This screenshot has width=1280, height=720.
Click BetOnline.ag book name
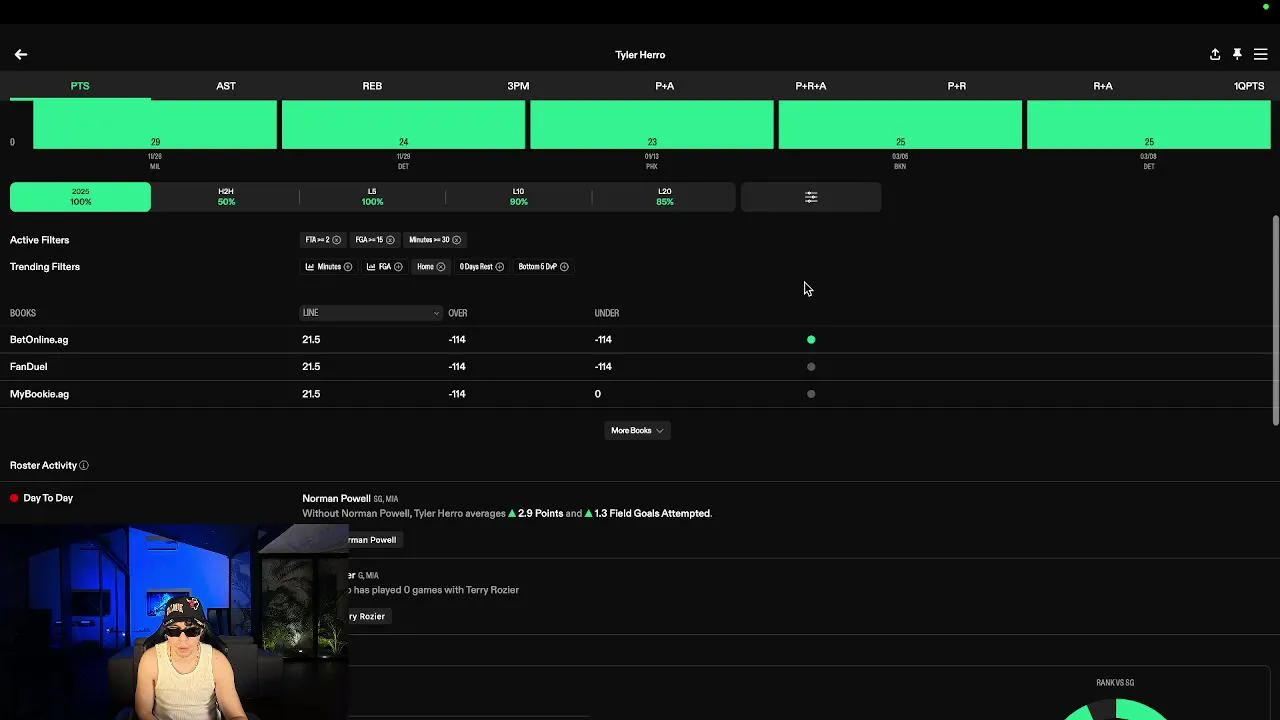[x=39, y=340]
